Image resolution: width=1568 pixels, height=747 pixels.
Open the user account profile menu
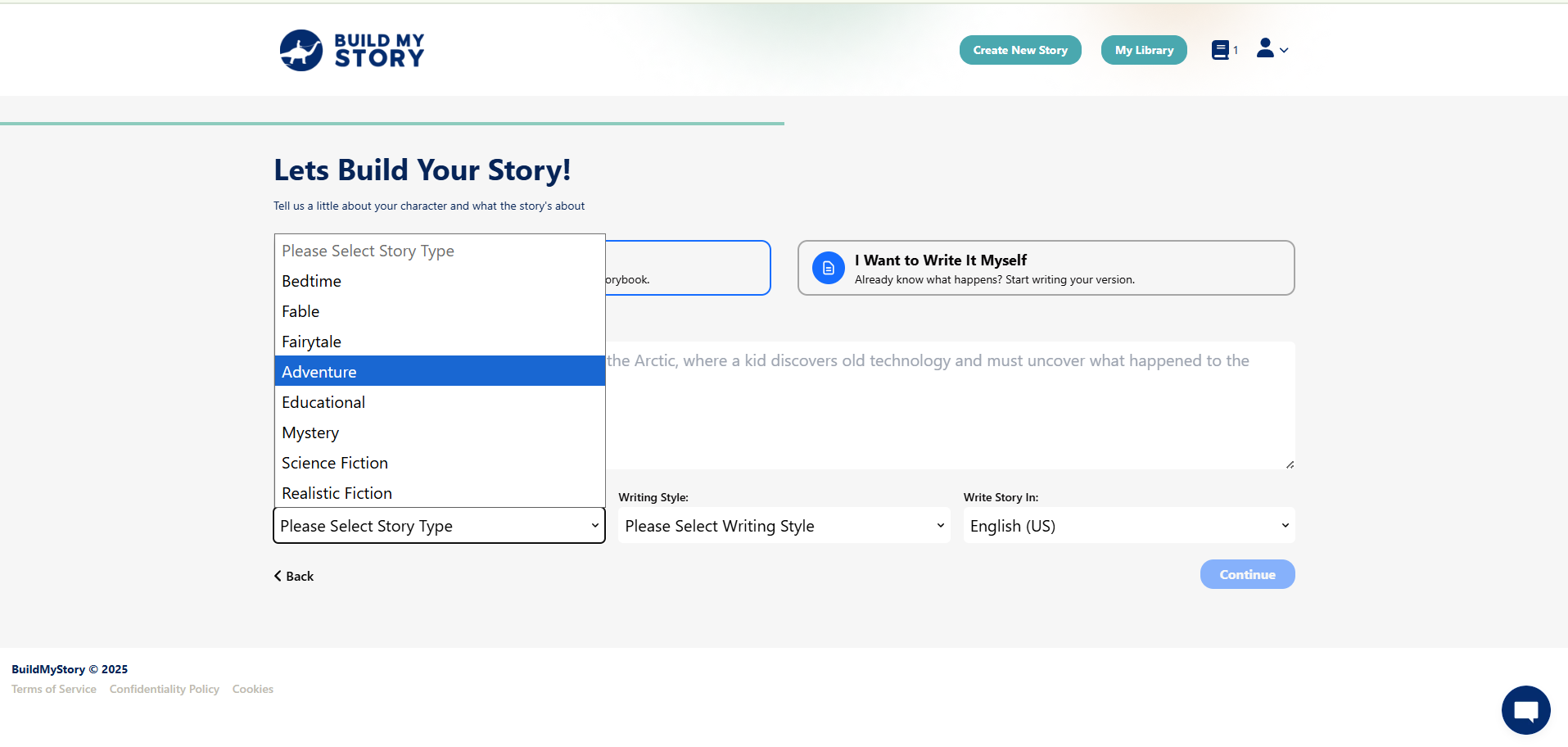click(x=1272, y=49)
